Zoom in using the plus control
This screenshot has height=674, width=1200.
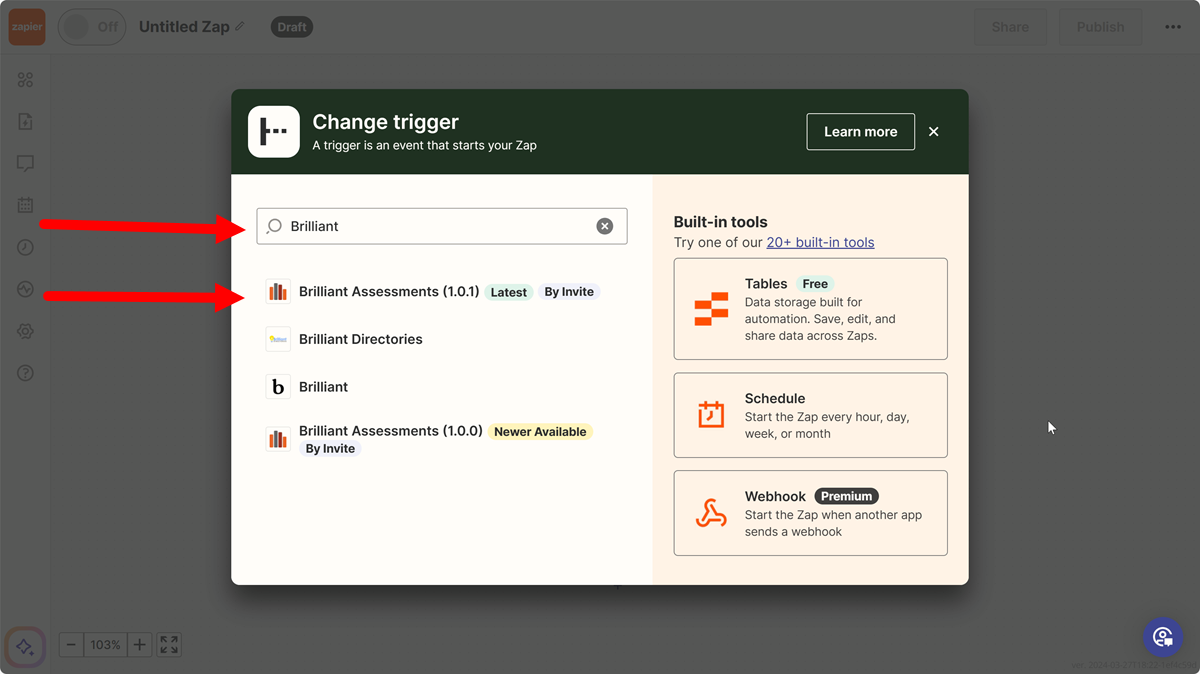pyautogui.click(x=139, y=644)
